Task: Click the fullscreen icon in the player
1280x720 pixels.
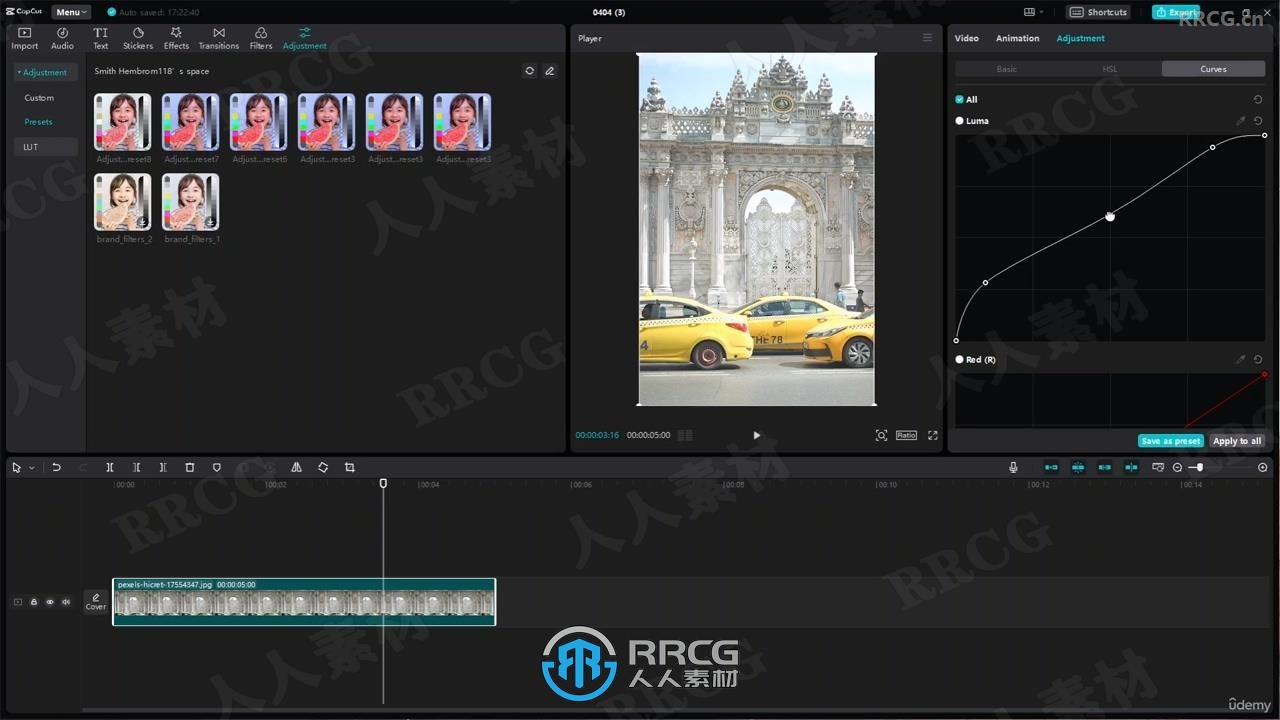Action: [x=933, y=435]
